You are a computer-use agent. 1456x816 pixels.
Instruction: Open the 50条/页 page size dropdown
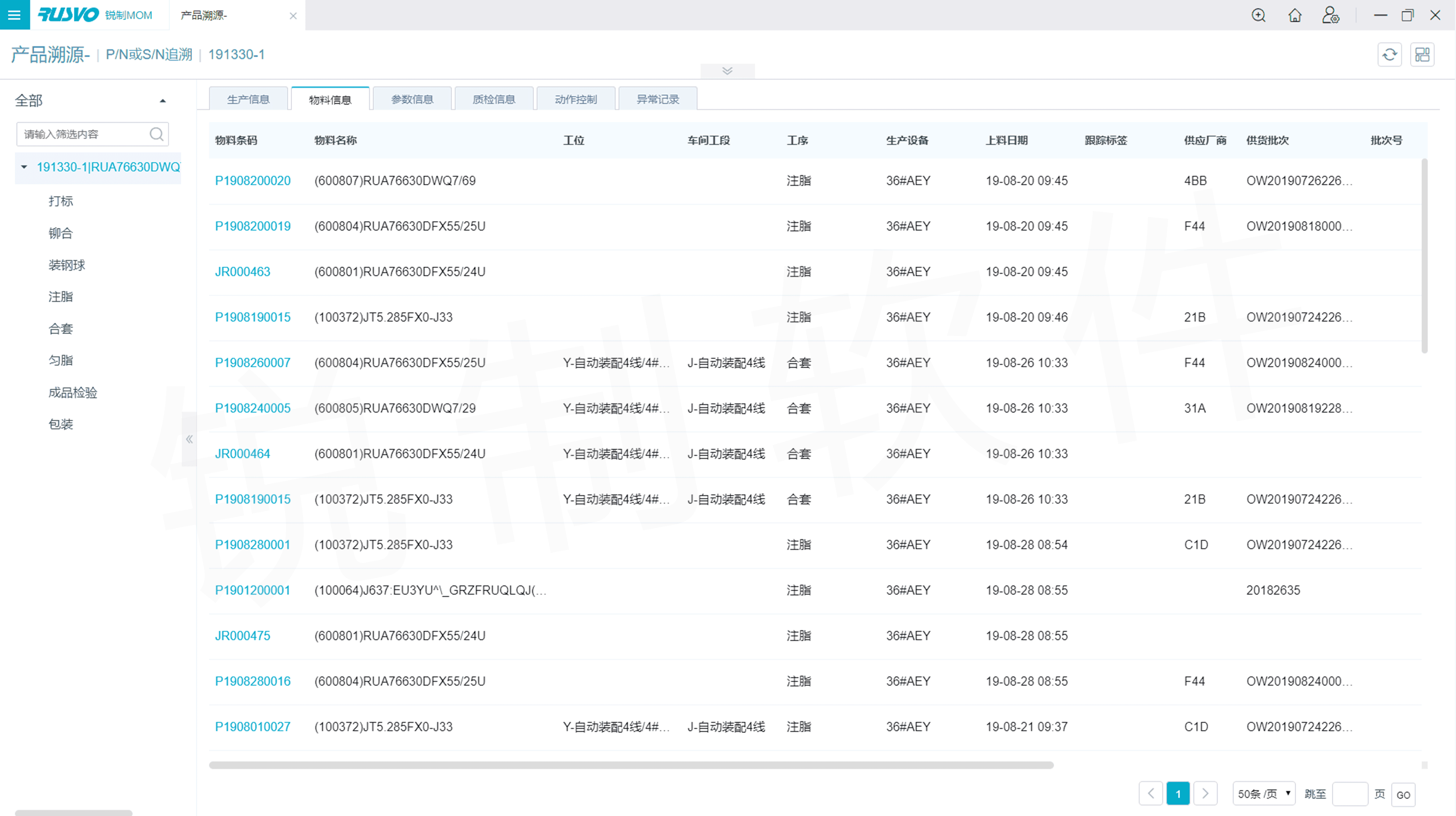[1264, 794]
